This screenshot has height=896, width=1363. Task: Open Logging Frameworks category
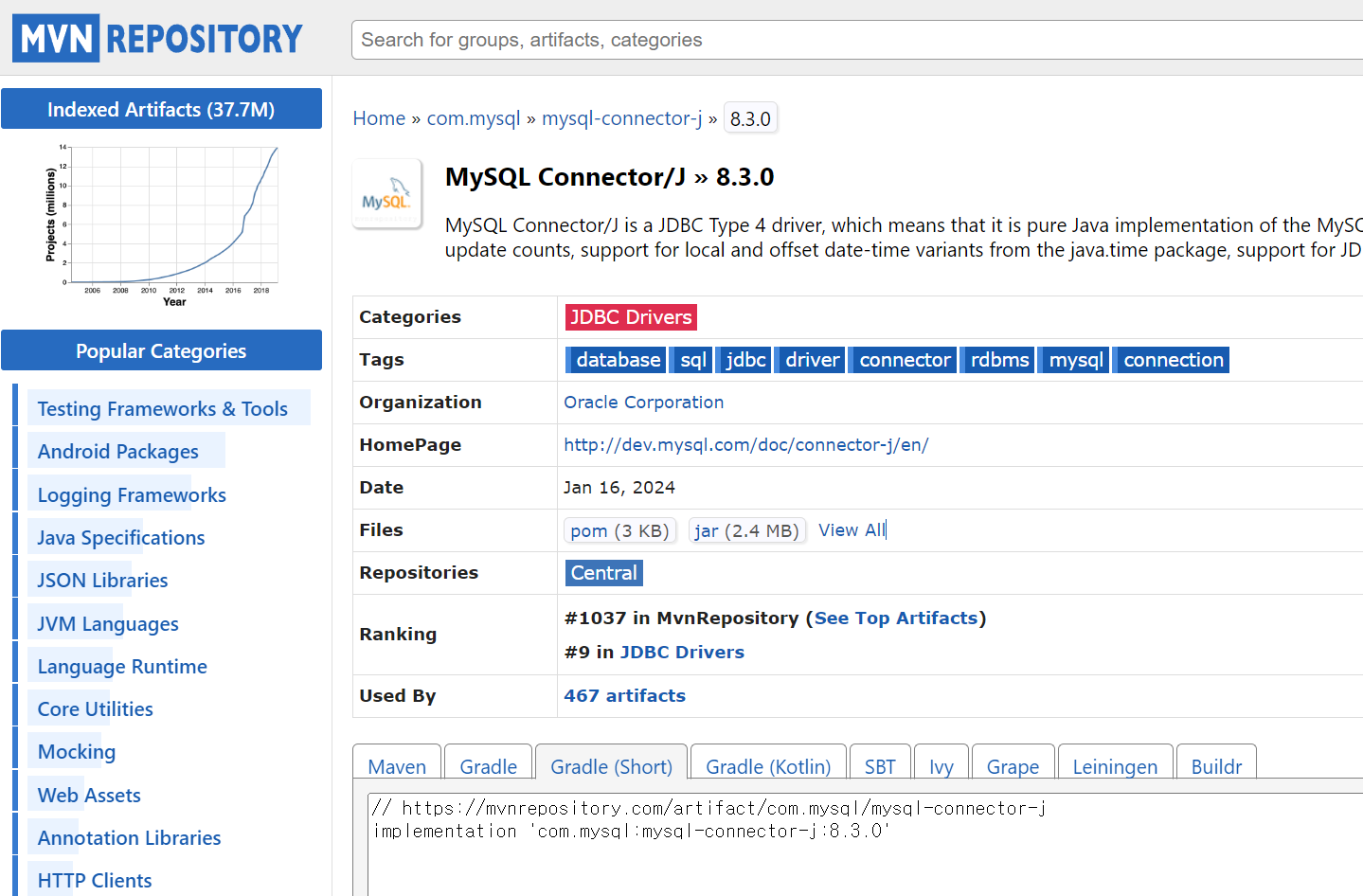pyautogui.click(x=132, y=495)
